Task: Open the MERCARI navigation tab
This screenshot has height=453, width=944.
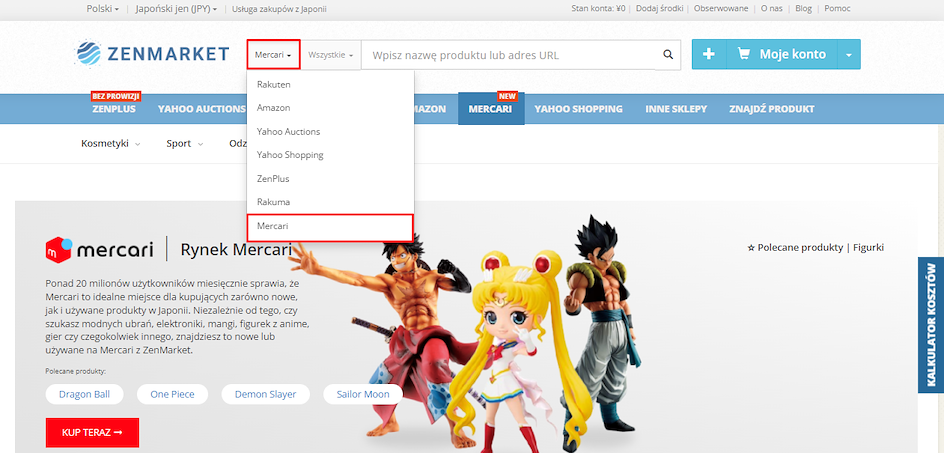Action: 491,109
